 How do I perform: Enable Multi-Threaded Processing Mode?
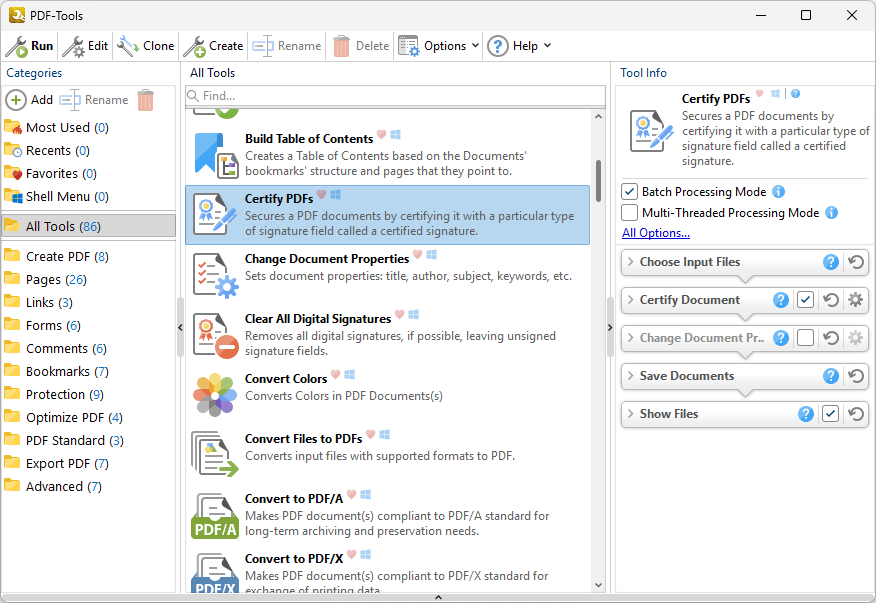point(630,213)
